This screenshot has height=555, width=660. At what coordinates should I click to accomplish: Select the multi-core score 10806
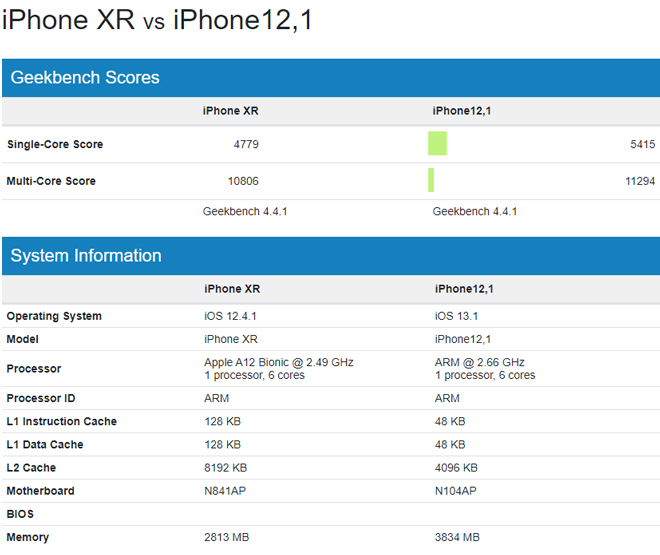coord(242,181)
